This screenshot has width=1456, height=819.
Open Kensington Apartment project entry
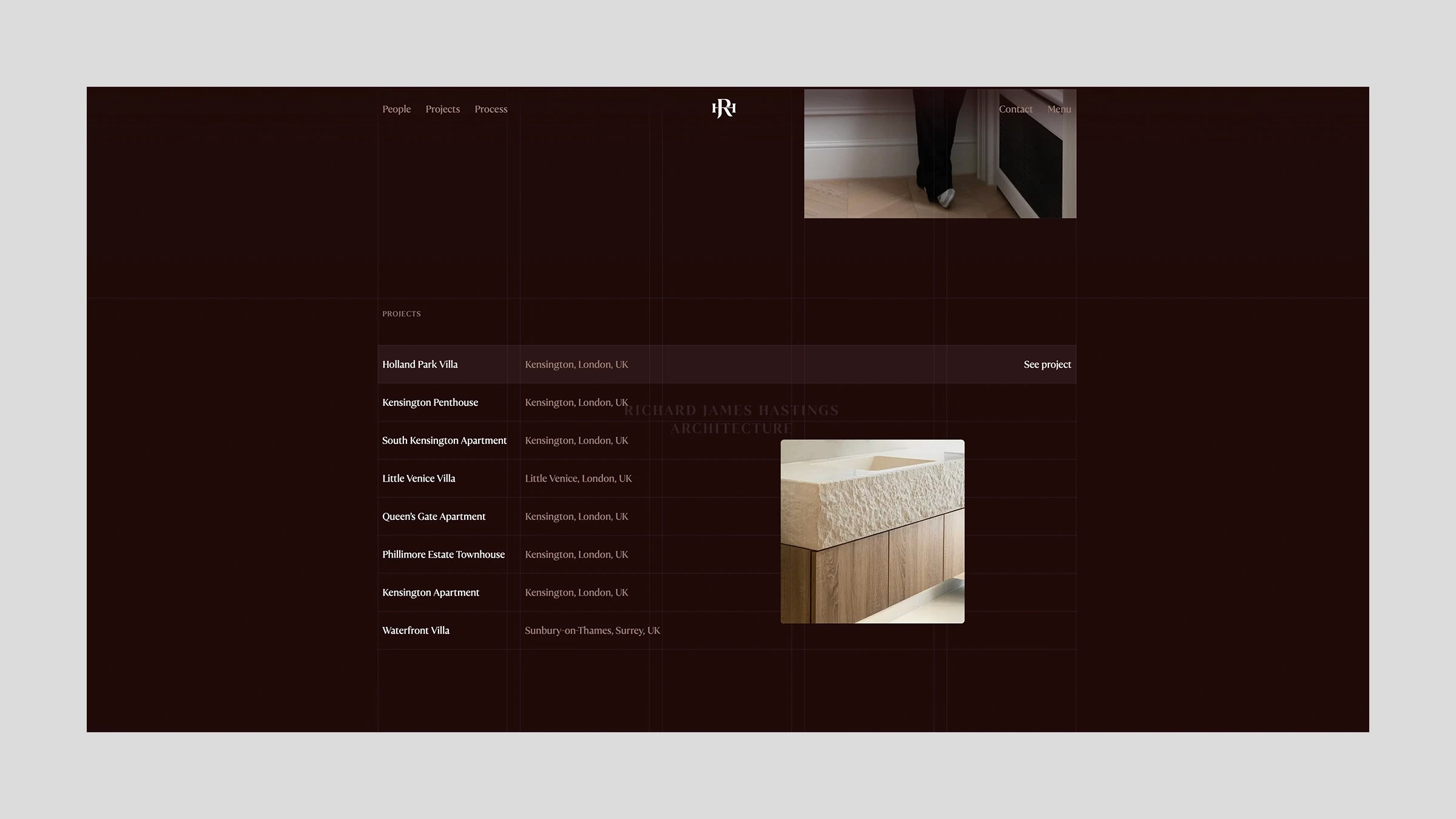[431, 593]
